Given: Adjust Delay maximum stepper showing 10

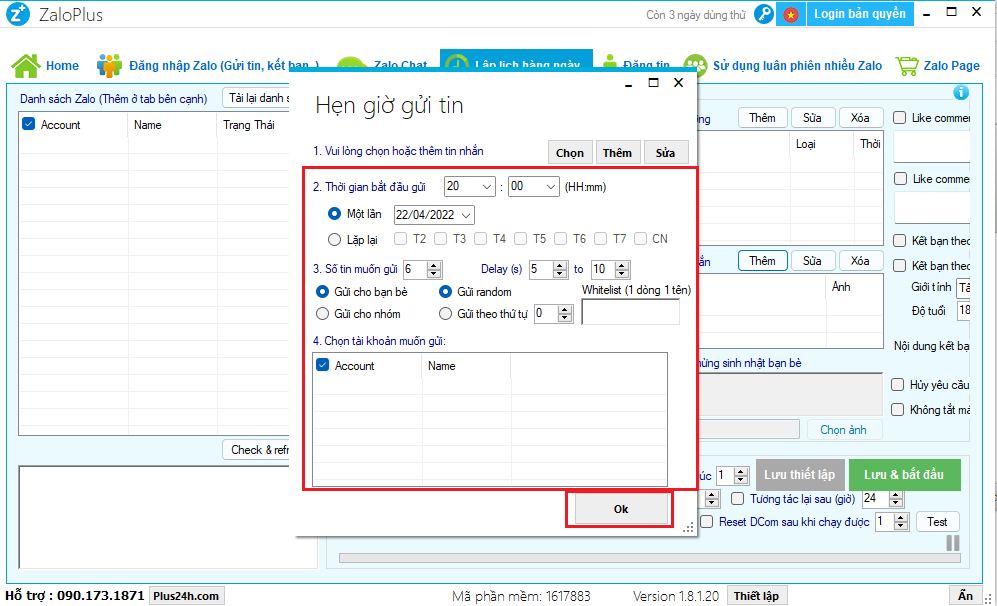Looking at the screenshot, I should coord(622,270).
